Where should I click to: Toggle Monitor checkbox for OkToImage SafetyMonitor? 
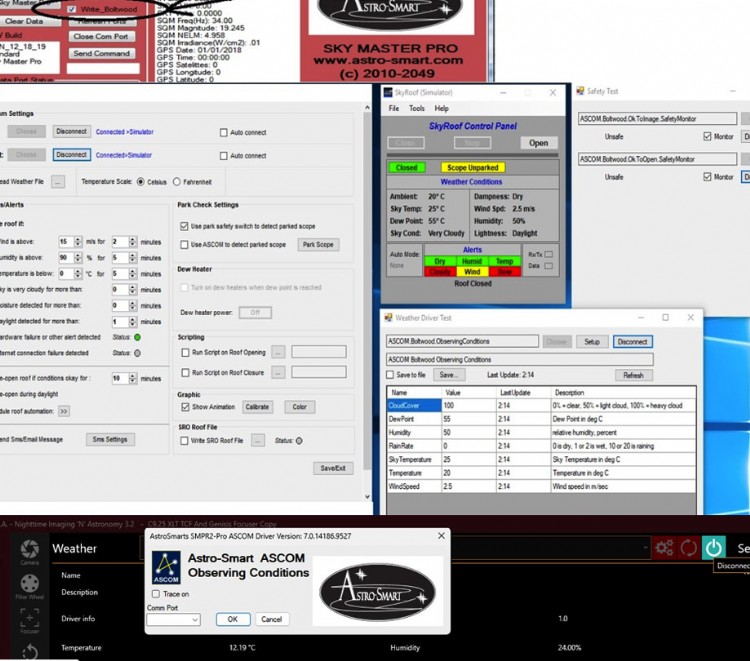[x=707, y=136]
